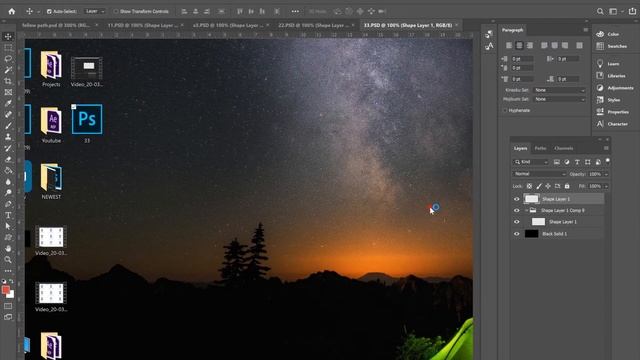Open the Swatches panel icon
Viewport: 640px width, 360px height.
(x=600, y=46)
